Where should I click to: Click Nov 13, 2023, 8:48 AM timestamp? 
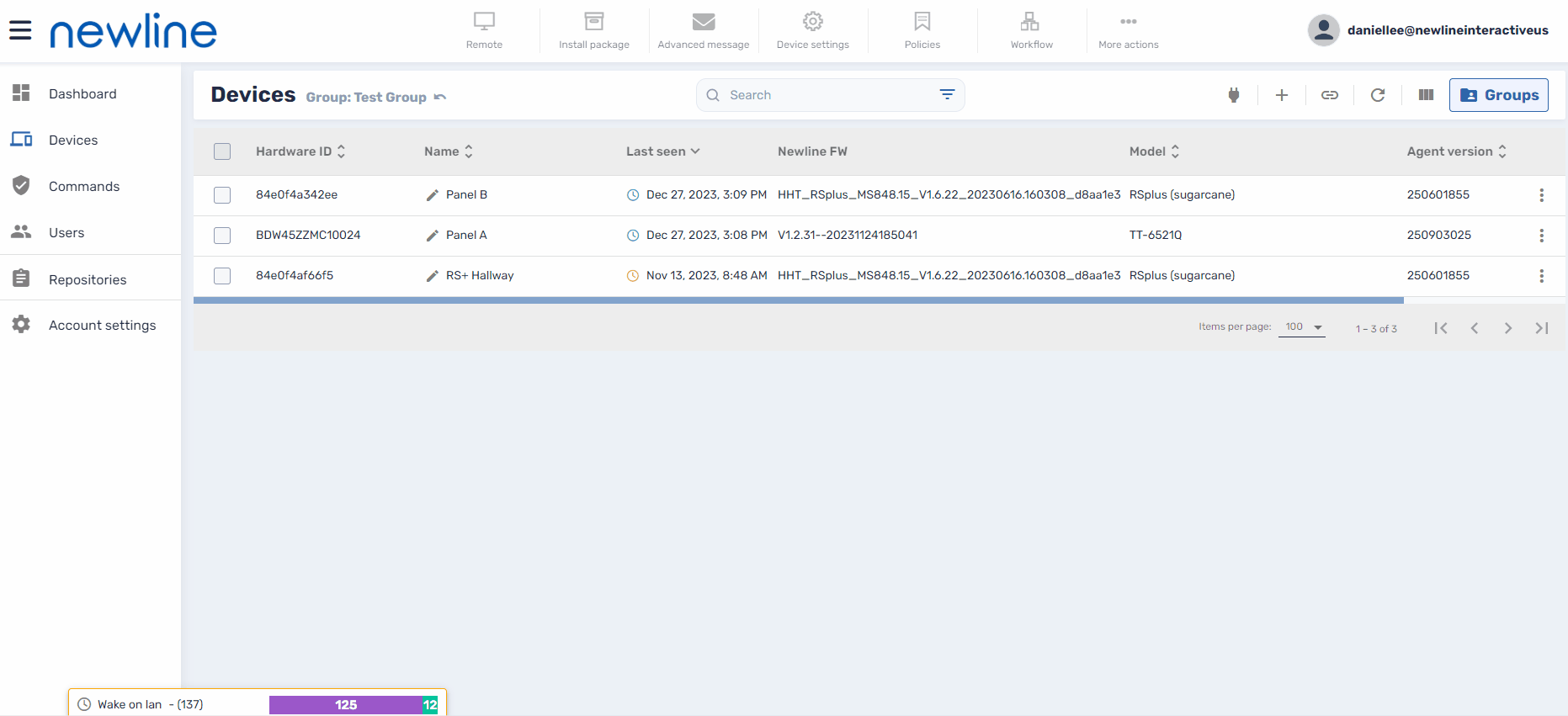(707, 276)
